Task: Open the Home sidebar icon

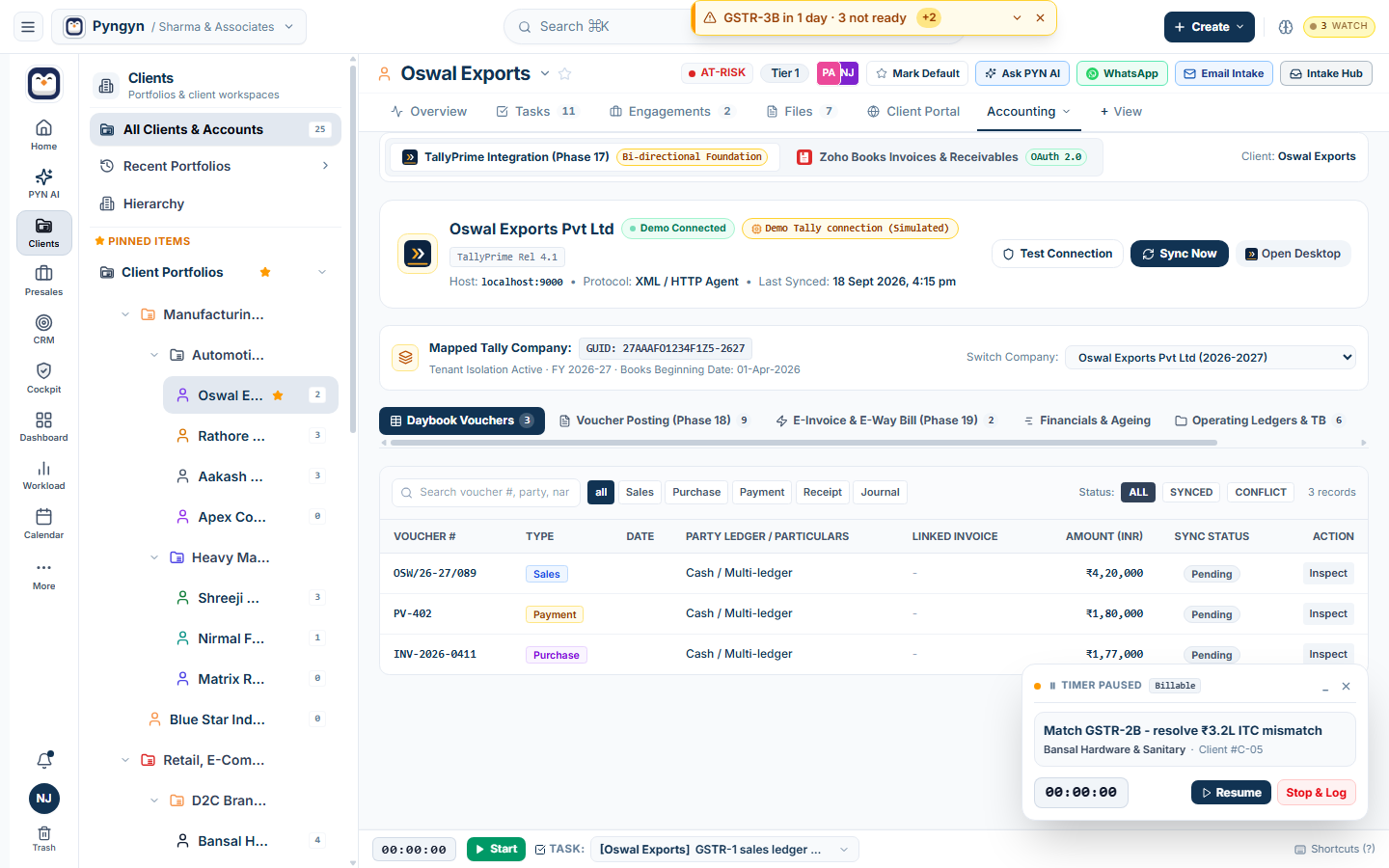Action: [43, 134]
